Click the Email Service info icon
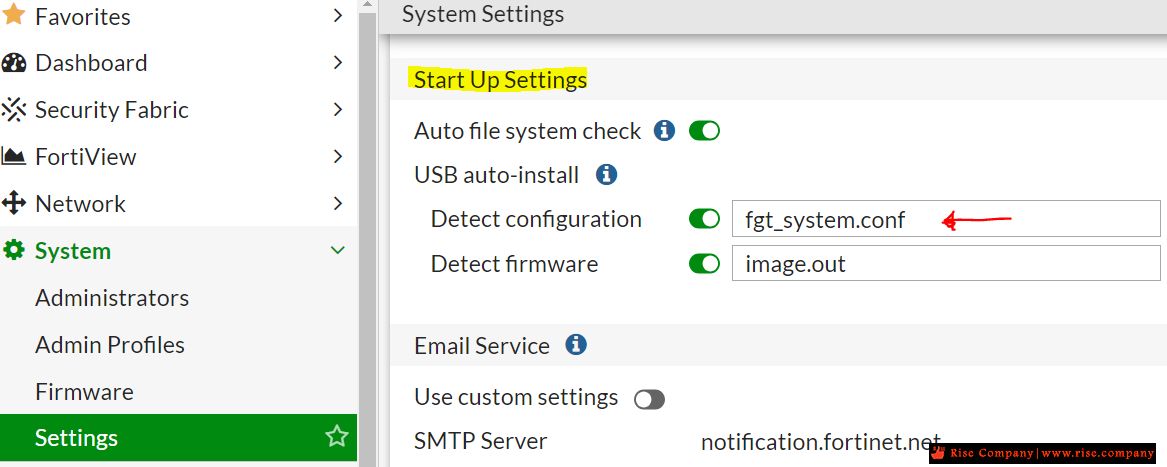Viewport: 1167px width, 467px height. click(x=576, y=345)
